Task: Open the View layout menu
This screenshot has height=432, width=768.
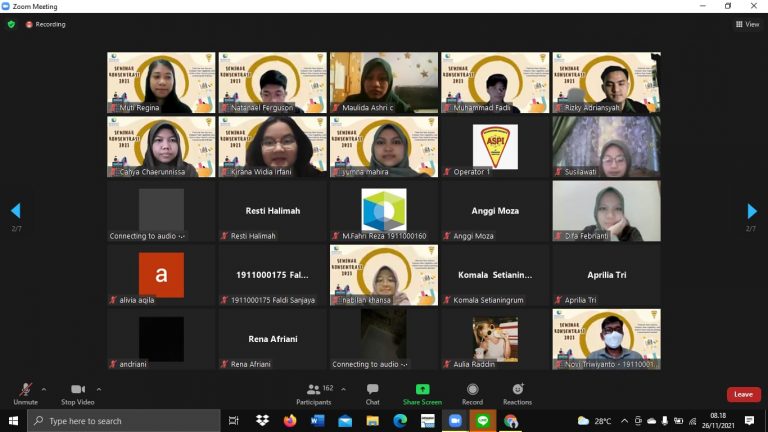Action: pos(747,24)
